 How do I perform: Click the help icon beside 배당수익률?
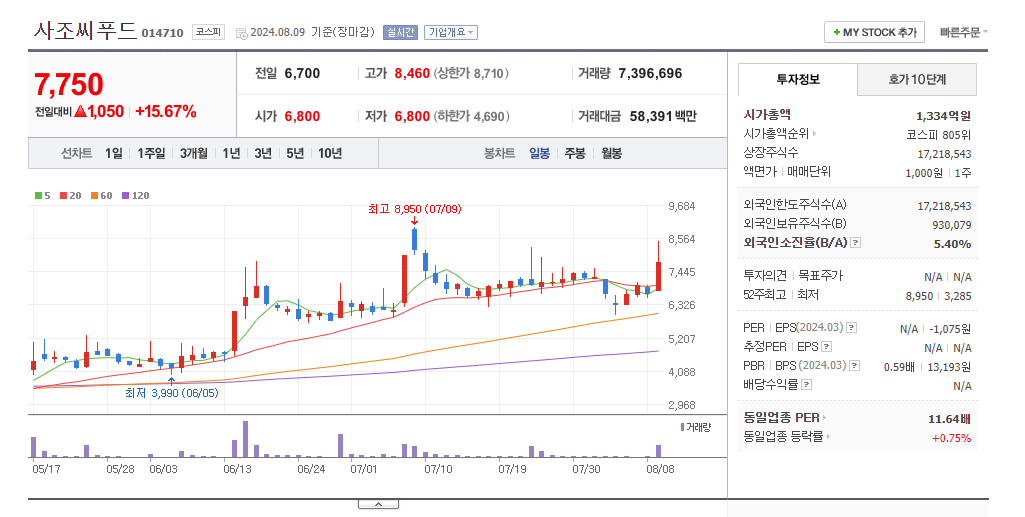[806, 384]
